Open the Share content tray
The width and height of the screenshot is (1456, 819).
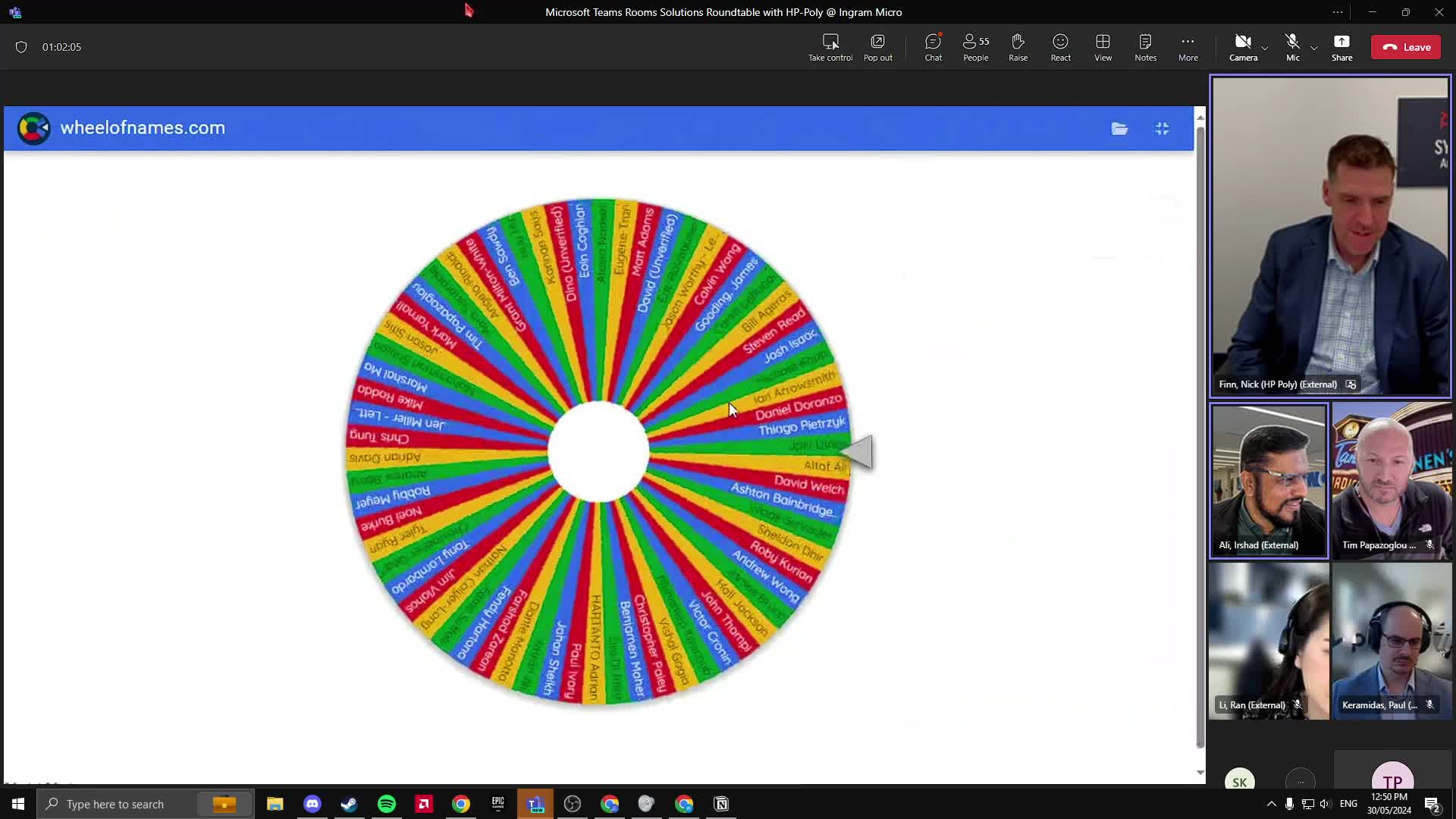click(x=1341, y=47)
